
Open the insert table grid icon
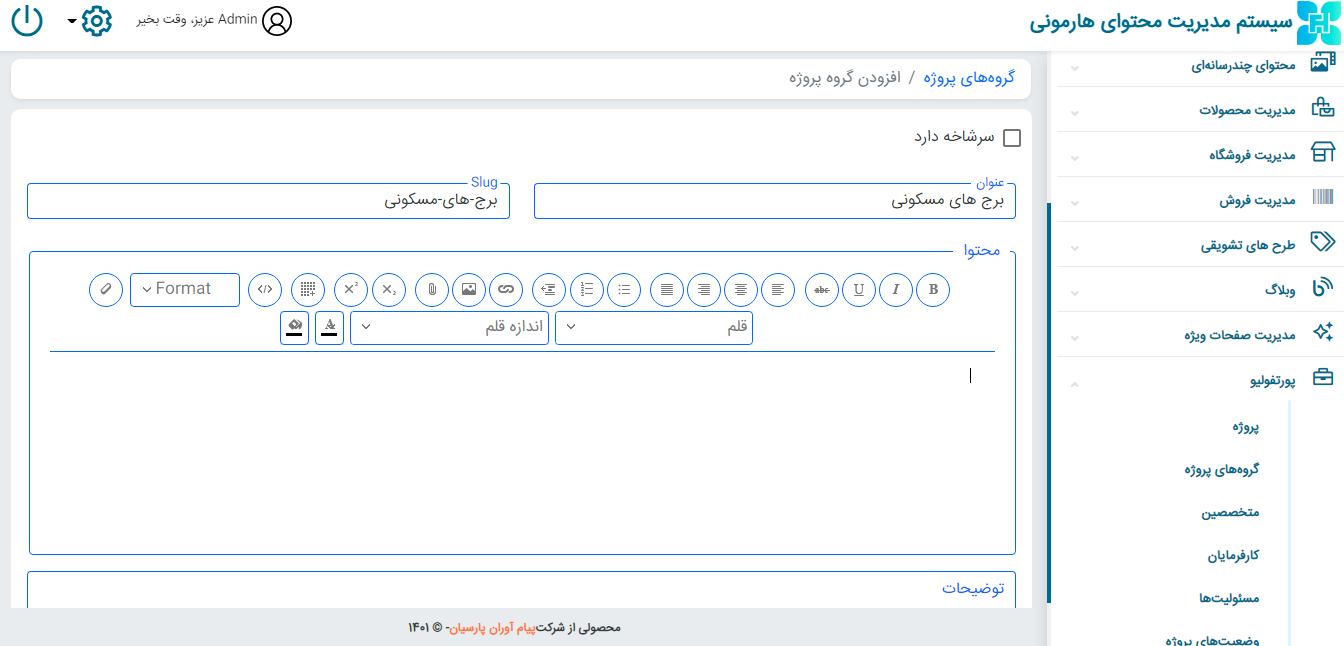(308, 289)
